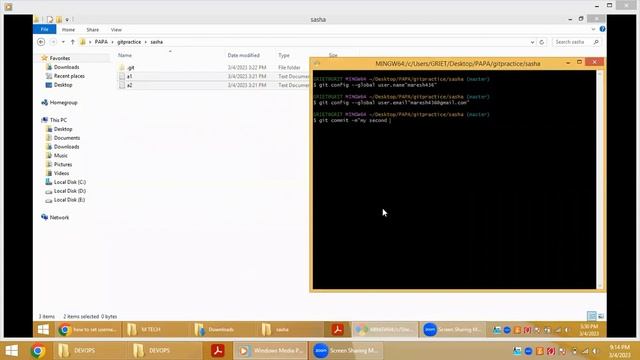Viewport: 640px width, 360px height.
Task: Open inner Adobe Reader taskbar icon
Action: pos(338,329)
